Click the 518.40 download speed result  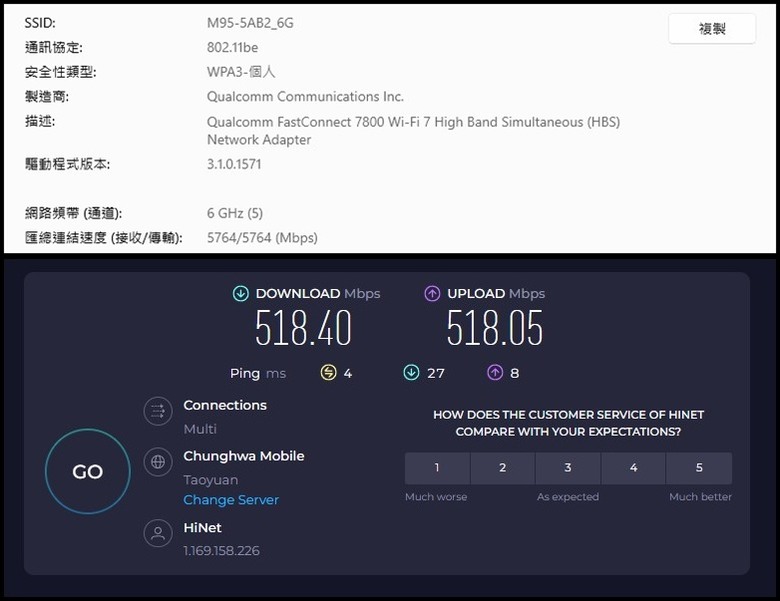point(303,329)
